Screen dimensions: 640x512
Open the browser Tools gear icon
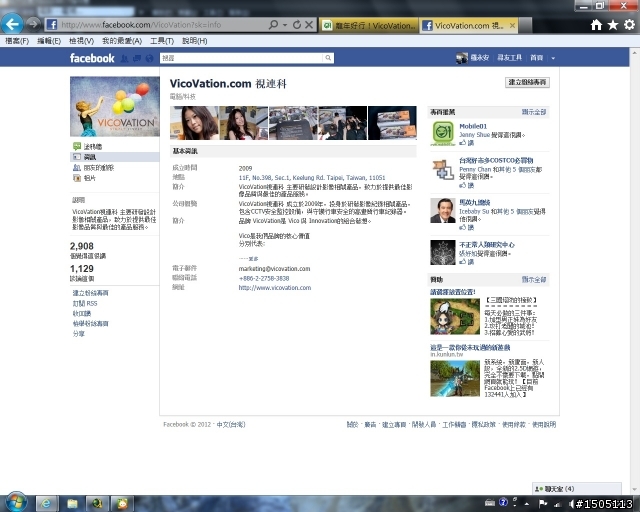(x=630, y=25)
